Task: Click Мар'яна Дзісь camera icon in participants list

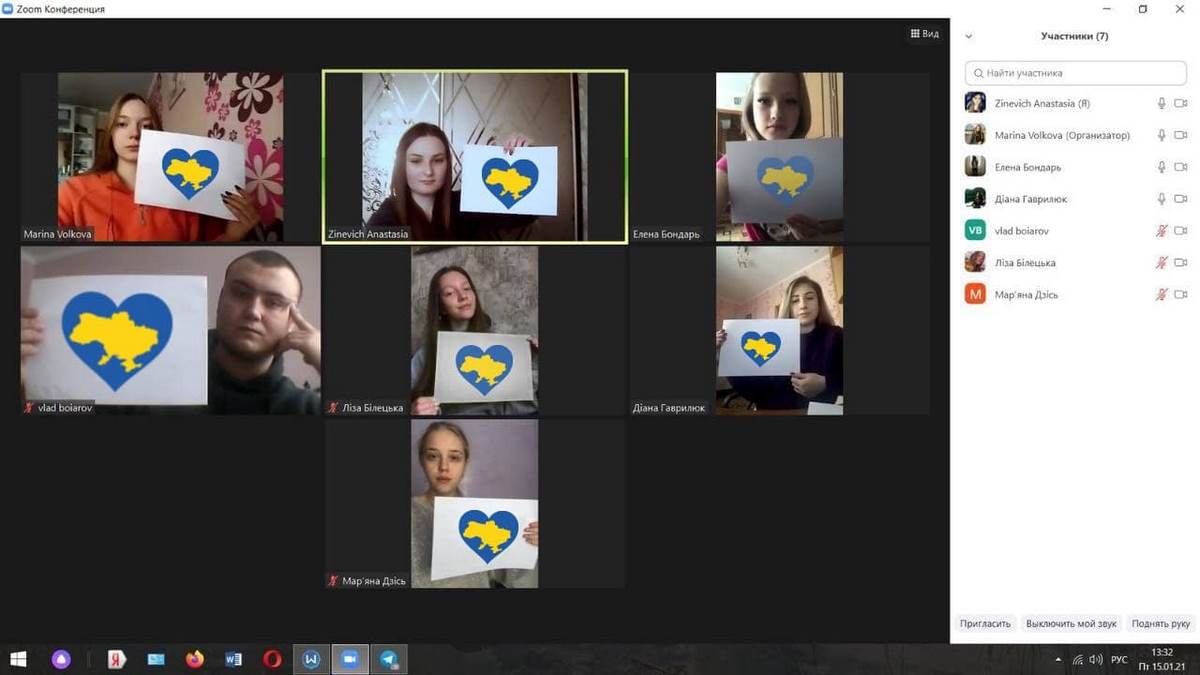Action: click(x=1180, y=295)
